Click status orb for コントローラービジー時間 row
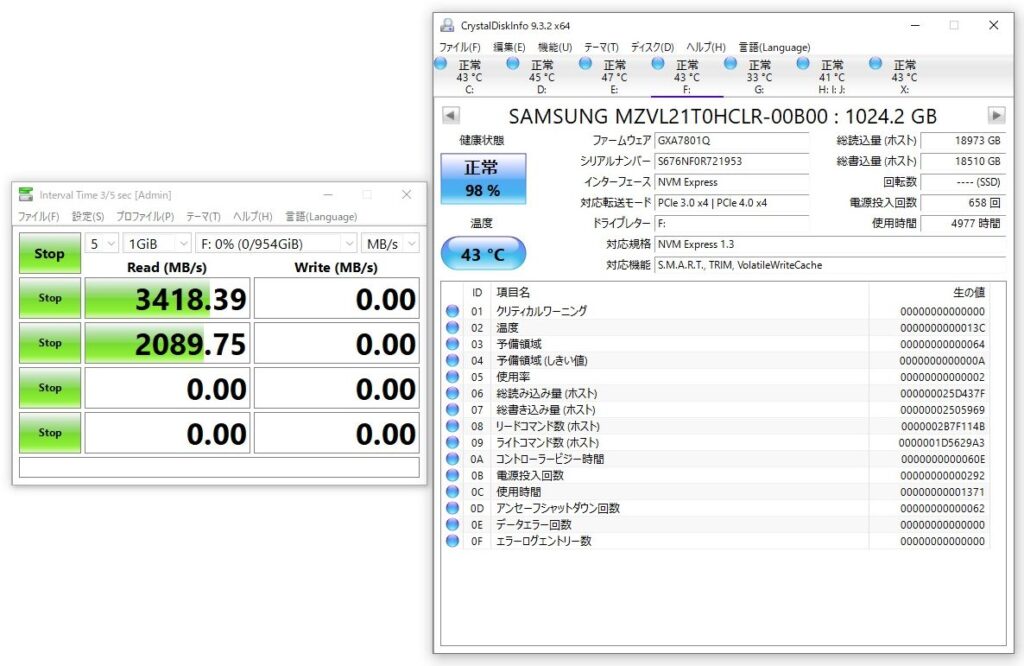 point(452,459)
